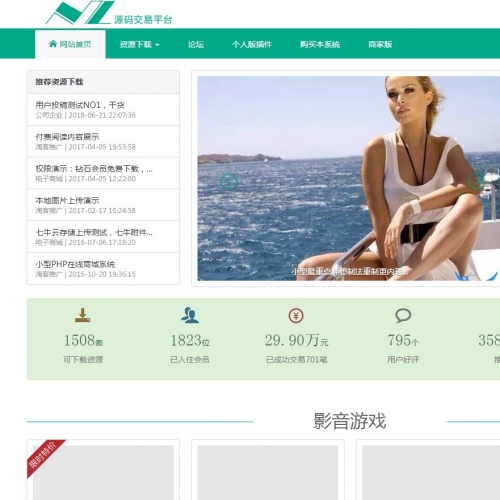
Task: Click the carousel banner image of woman
Action: (349, 178)
